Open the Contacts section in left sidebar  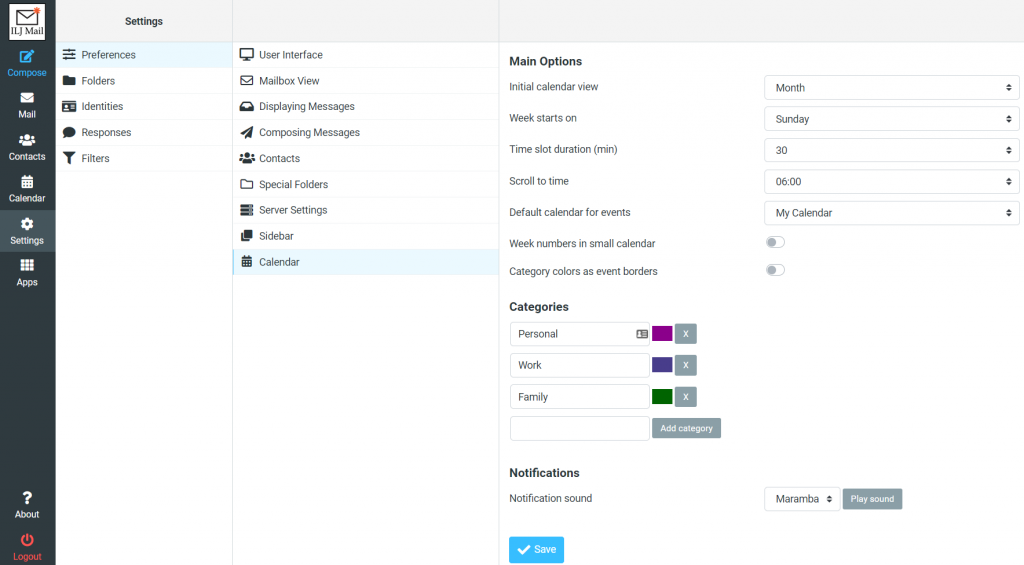point(27,147)
